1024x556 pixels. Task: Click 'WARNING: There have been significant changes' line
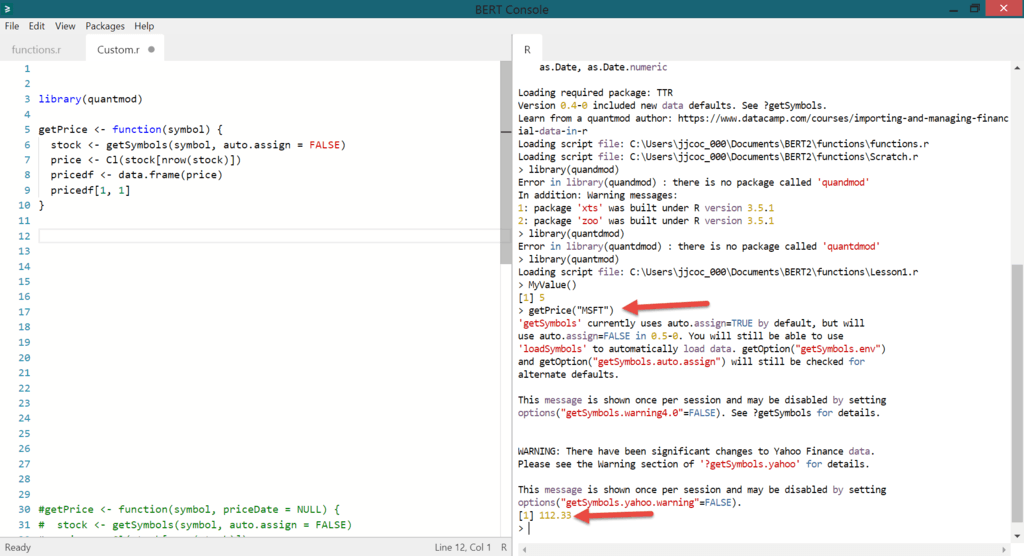(x=696, y=451)
